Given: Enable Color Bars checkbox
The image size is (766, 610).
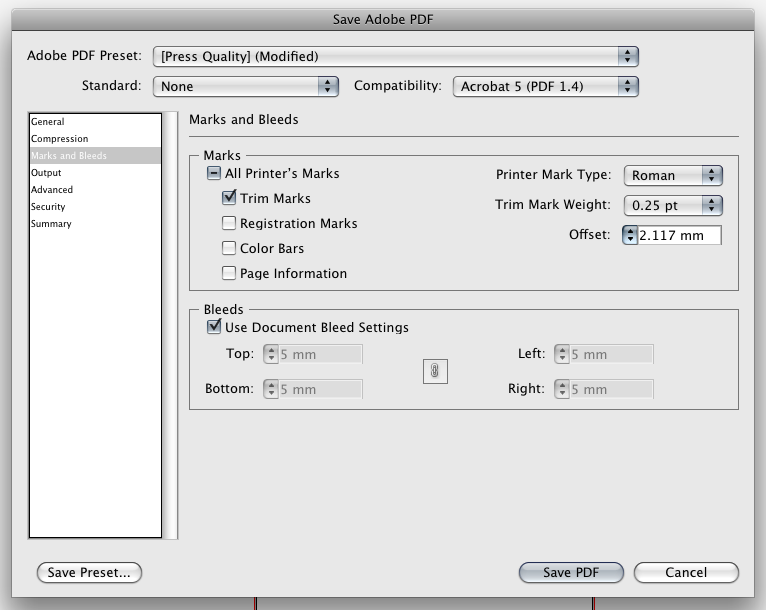Looking at the screenshot, I should pos(229,249).
